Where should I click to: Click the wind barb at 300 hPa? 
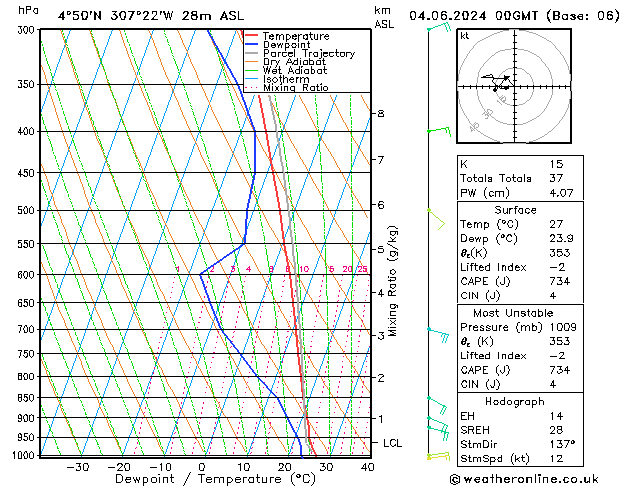click(x=436, y=30)
